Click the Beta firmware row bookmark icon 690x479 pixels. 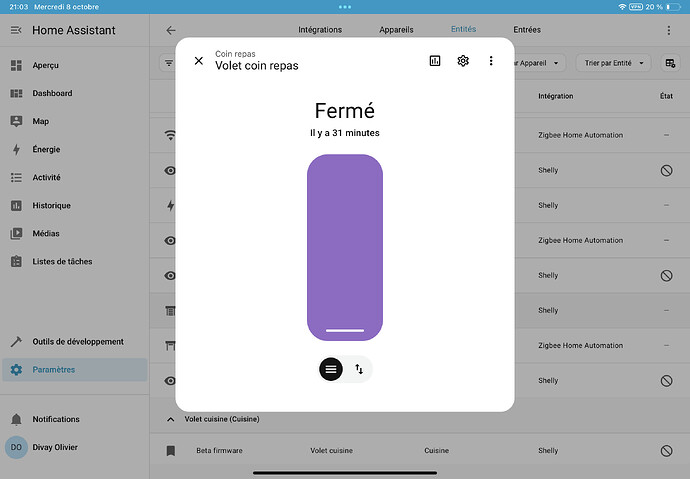171,450
